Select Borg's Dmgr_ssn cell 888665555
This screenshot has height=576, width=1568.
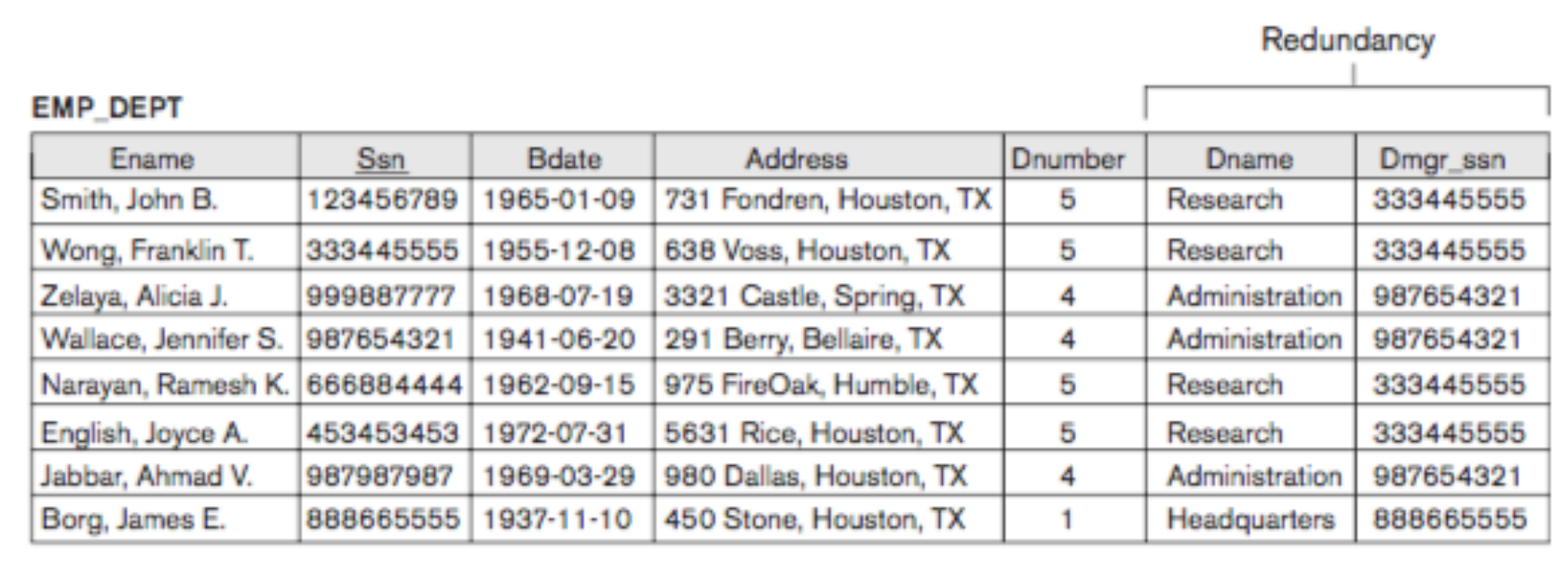1449,519
